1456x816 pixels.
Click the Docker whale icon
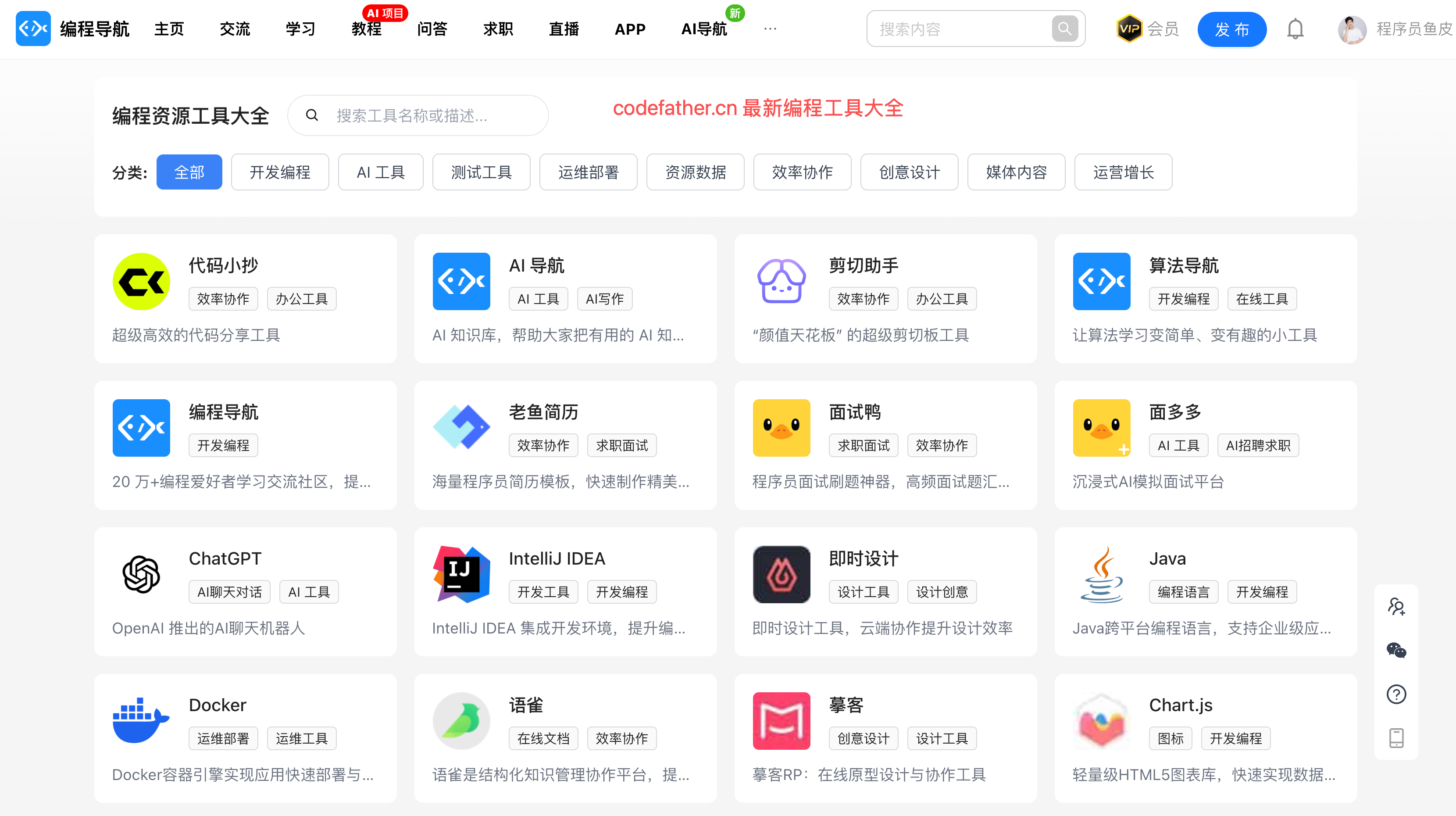pyautogui.click(x=141, y=720)
